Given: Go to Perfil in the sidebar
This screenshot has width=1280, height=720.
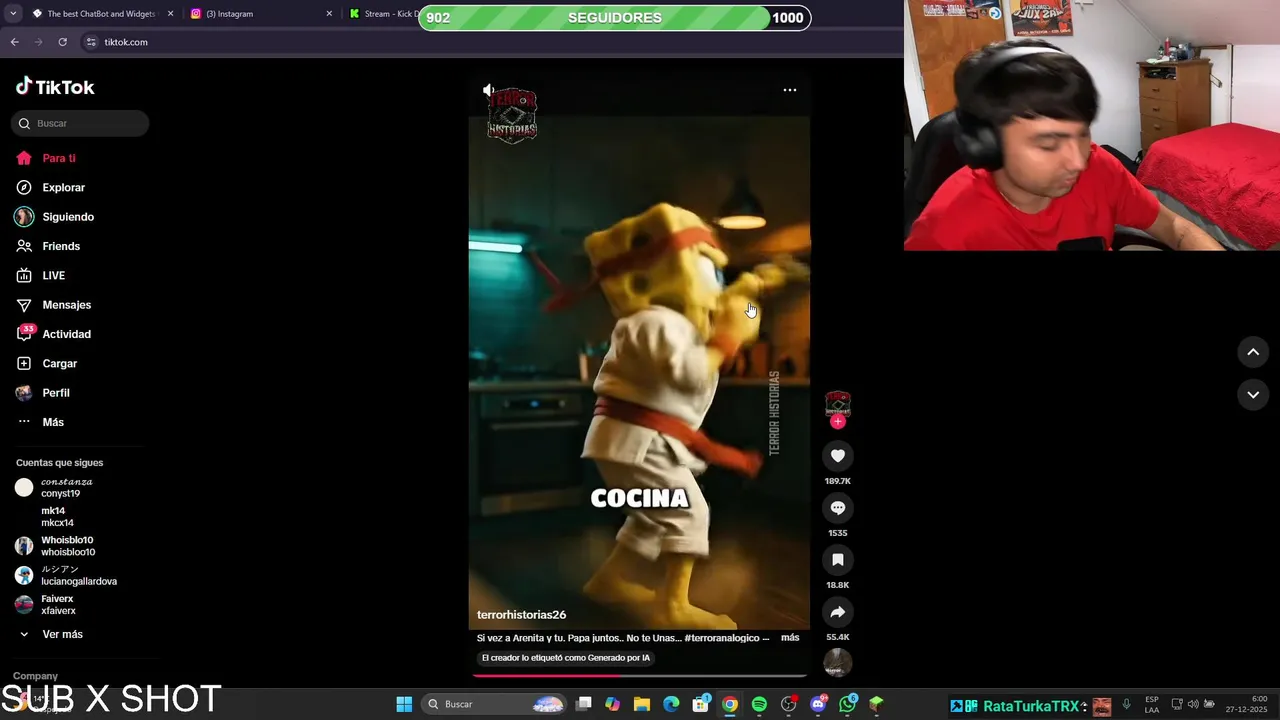Looking at the screenshot, I should [43, 393].
